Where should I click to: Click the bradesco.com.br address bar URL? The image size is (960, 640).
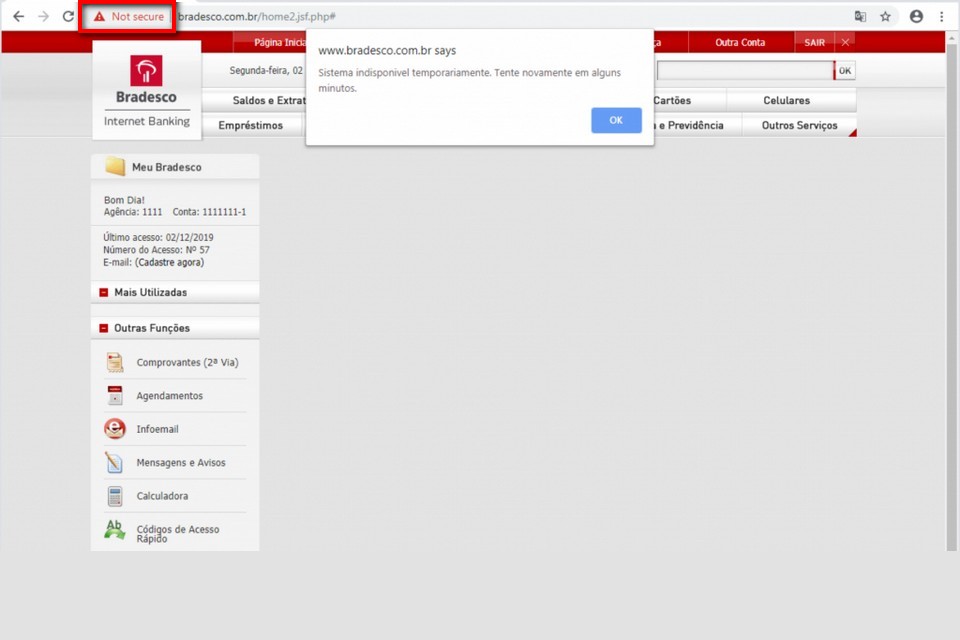257,17
